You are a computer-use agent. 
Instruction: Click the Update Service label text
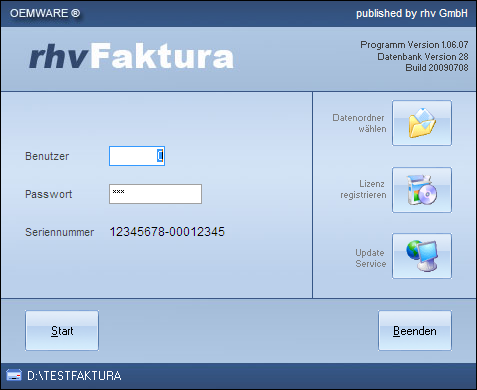coord(371,258)
